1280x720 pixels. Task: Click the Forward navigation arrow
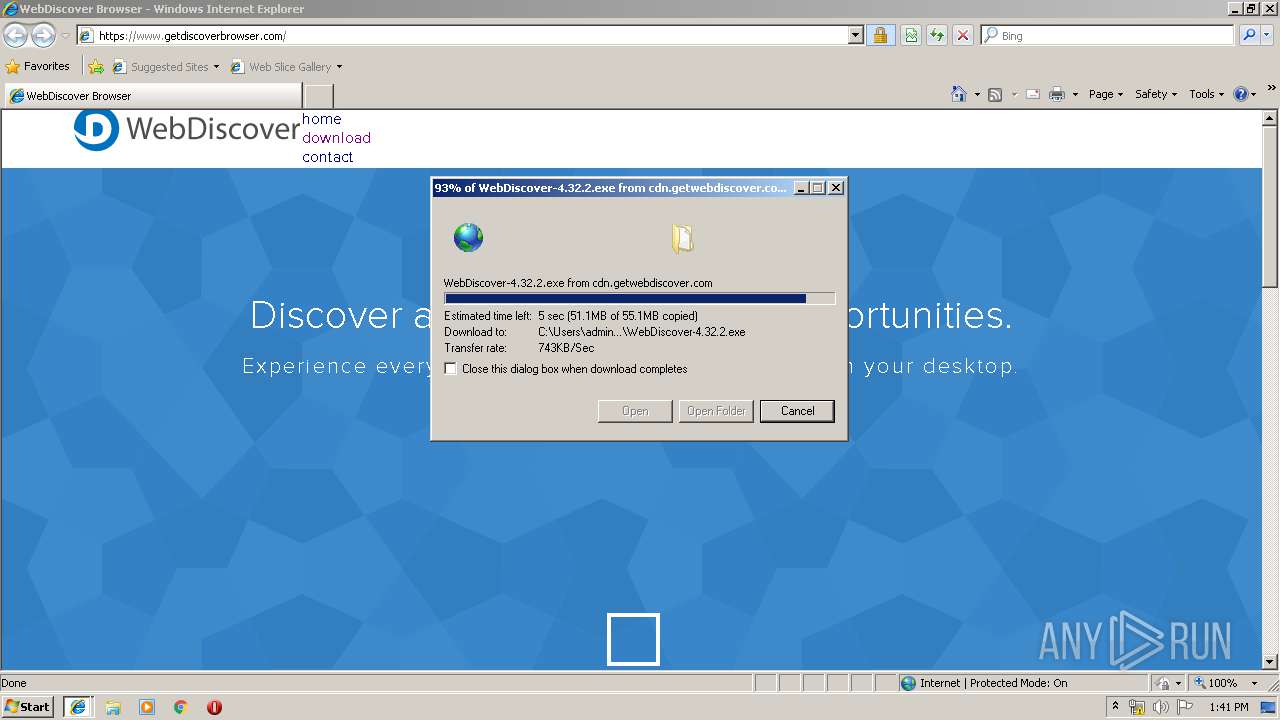pos(43,36)
